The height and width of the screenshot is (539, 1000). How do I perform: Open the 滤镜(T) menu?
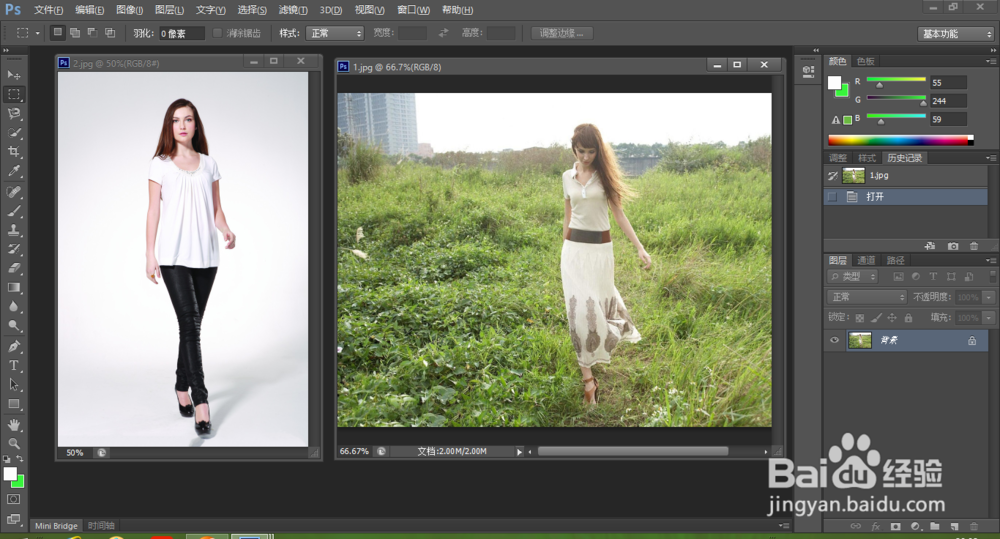tap(293, 10)
